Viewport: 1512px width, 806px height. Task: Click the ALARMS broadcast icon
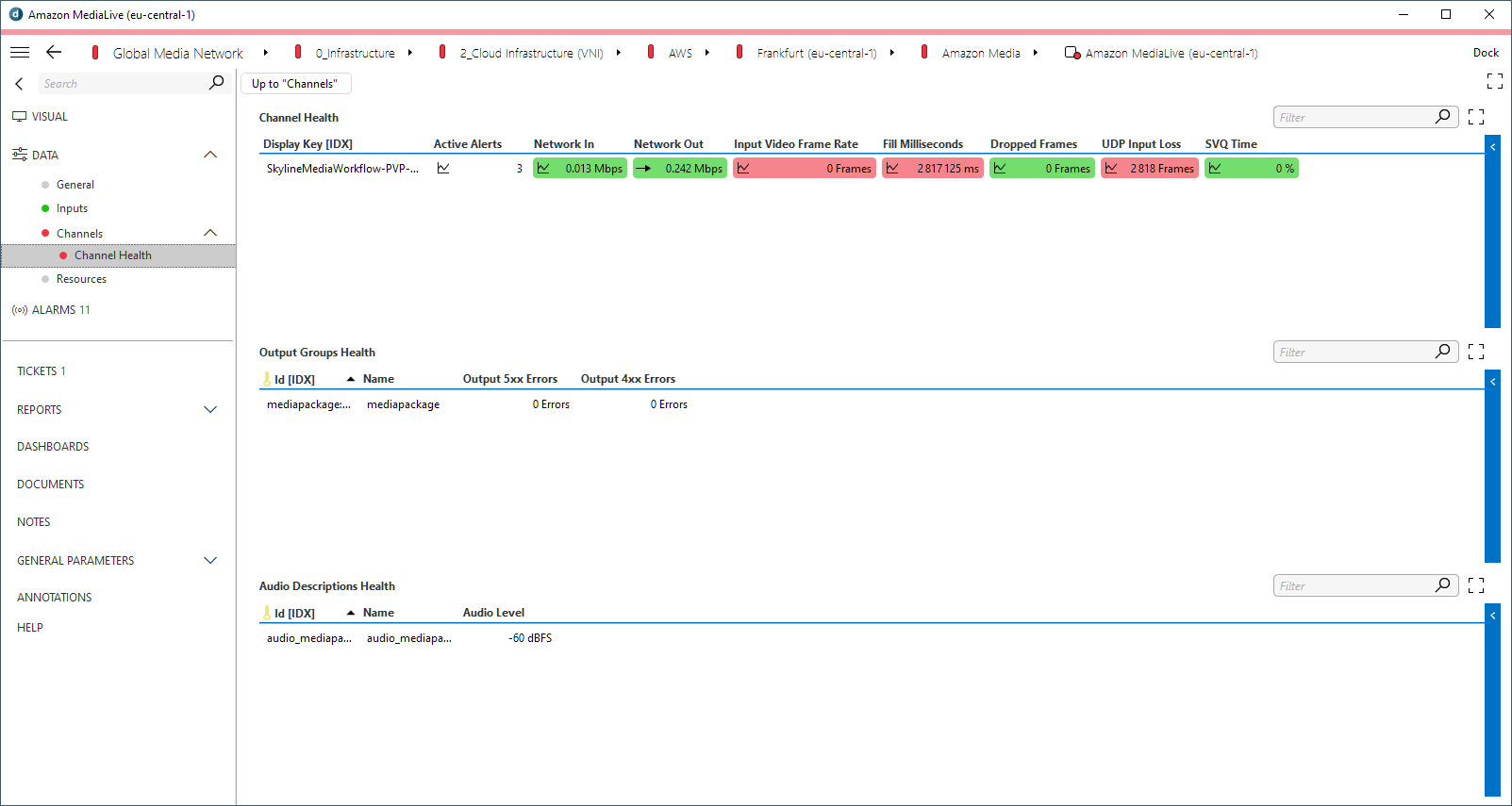point(19,310)
